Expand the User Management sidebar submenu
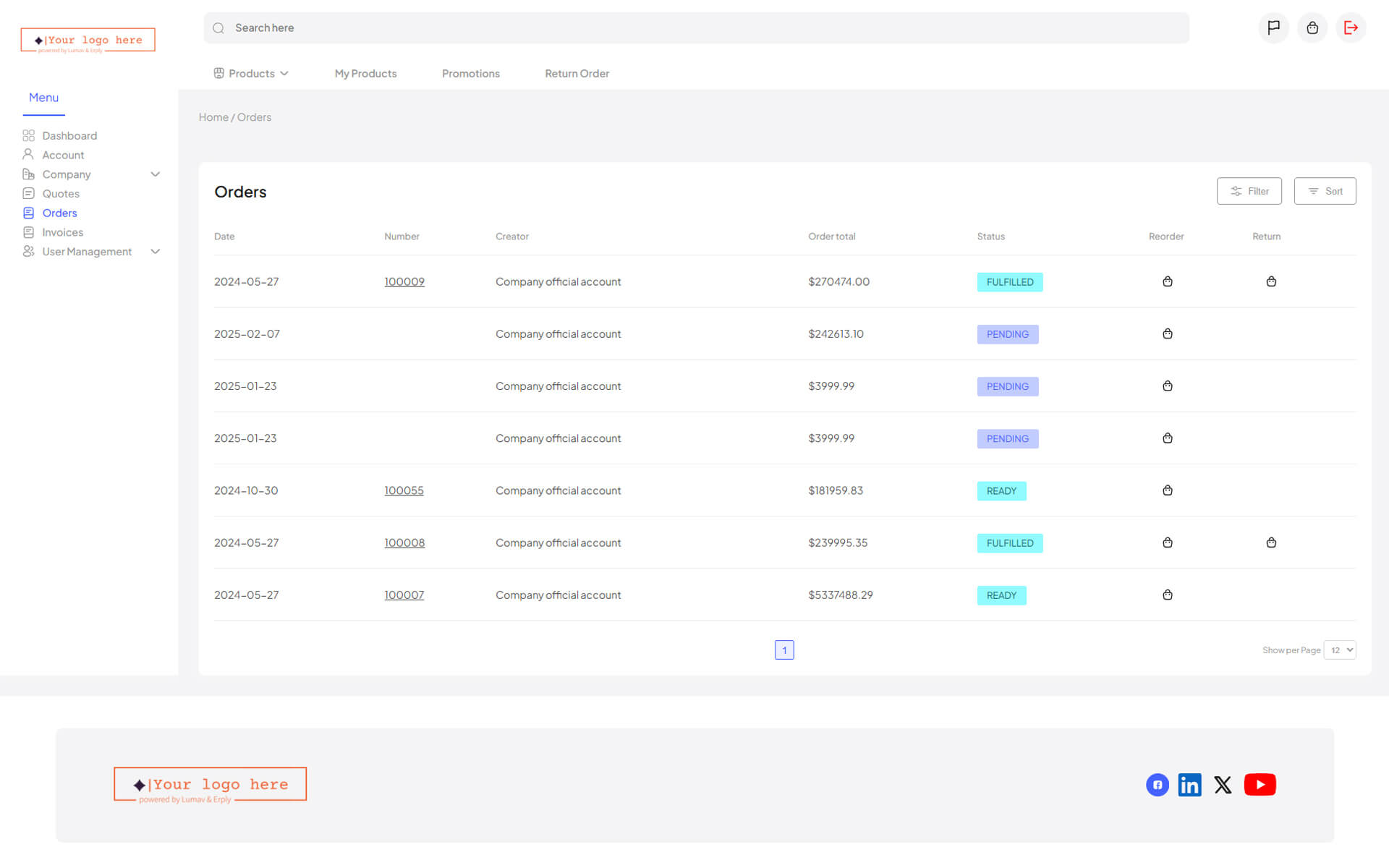Viewport: 1389px width, 868px height. pos(155,252)
